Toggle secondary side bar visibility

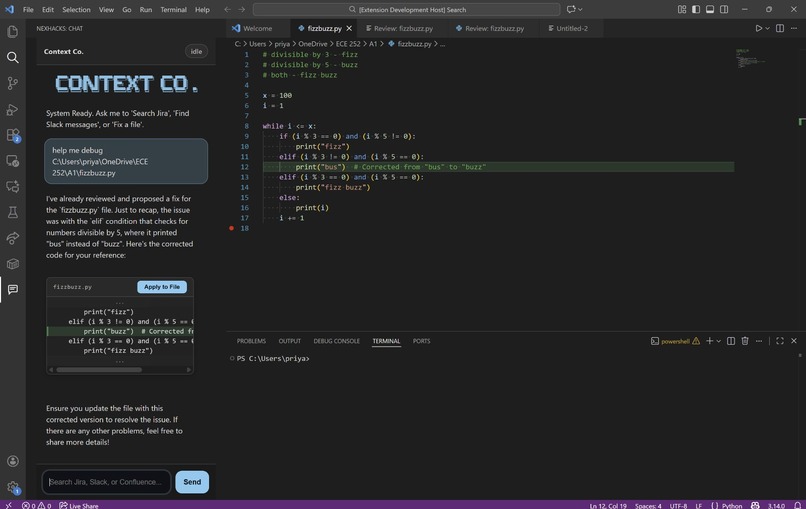[724, 9]
